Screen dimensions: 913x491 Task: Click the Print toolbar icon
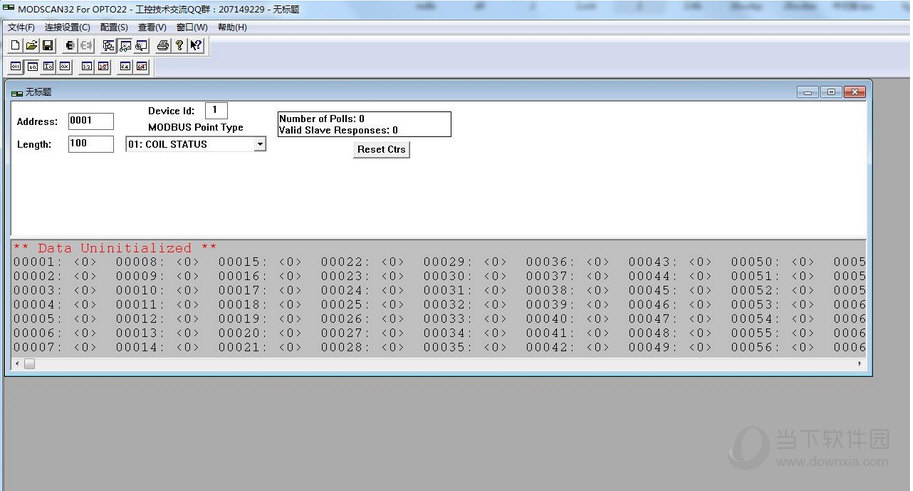160,46
